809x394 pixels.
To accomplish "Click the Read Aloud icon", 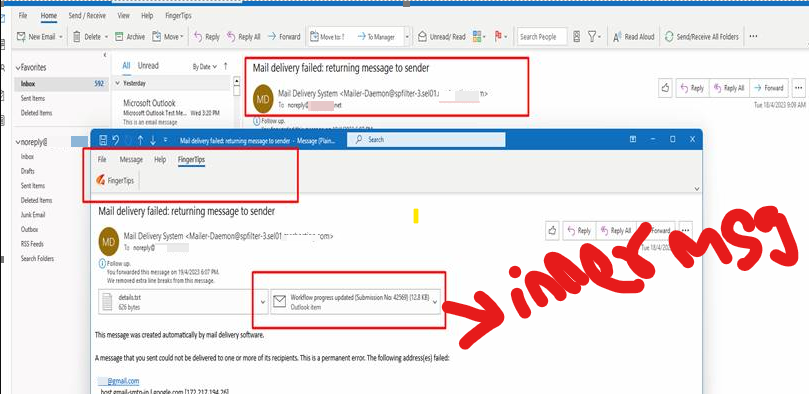I will click(617, 37).
